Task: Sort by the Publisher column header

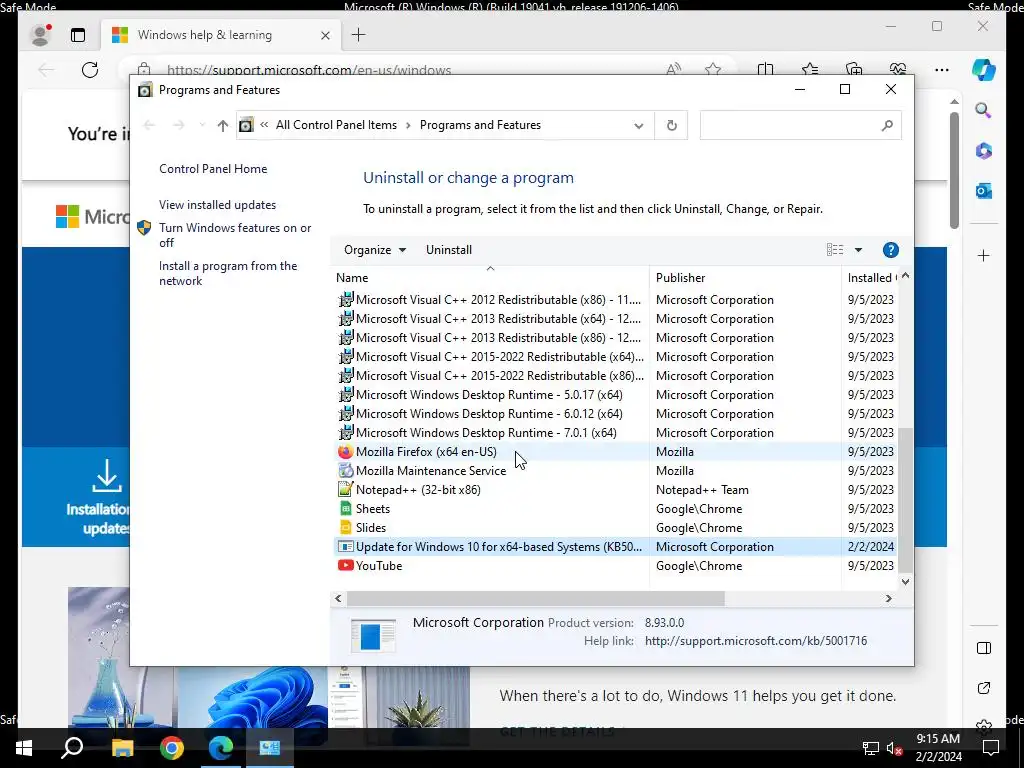Action: [x=745, y=278]
